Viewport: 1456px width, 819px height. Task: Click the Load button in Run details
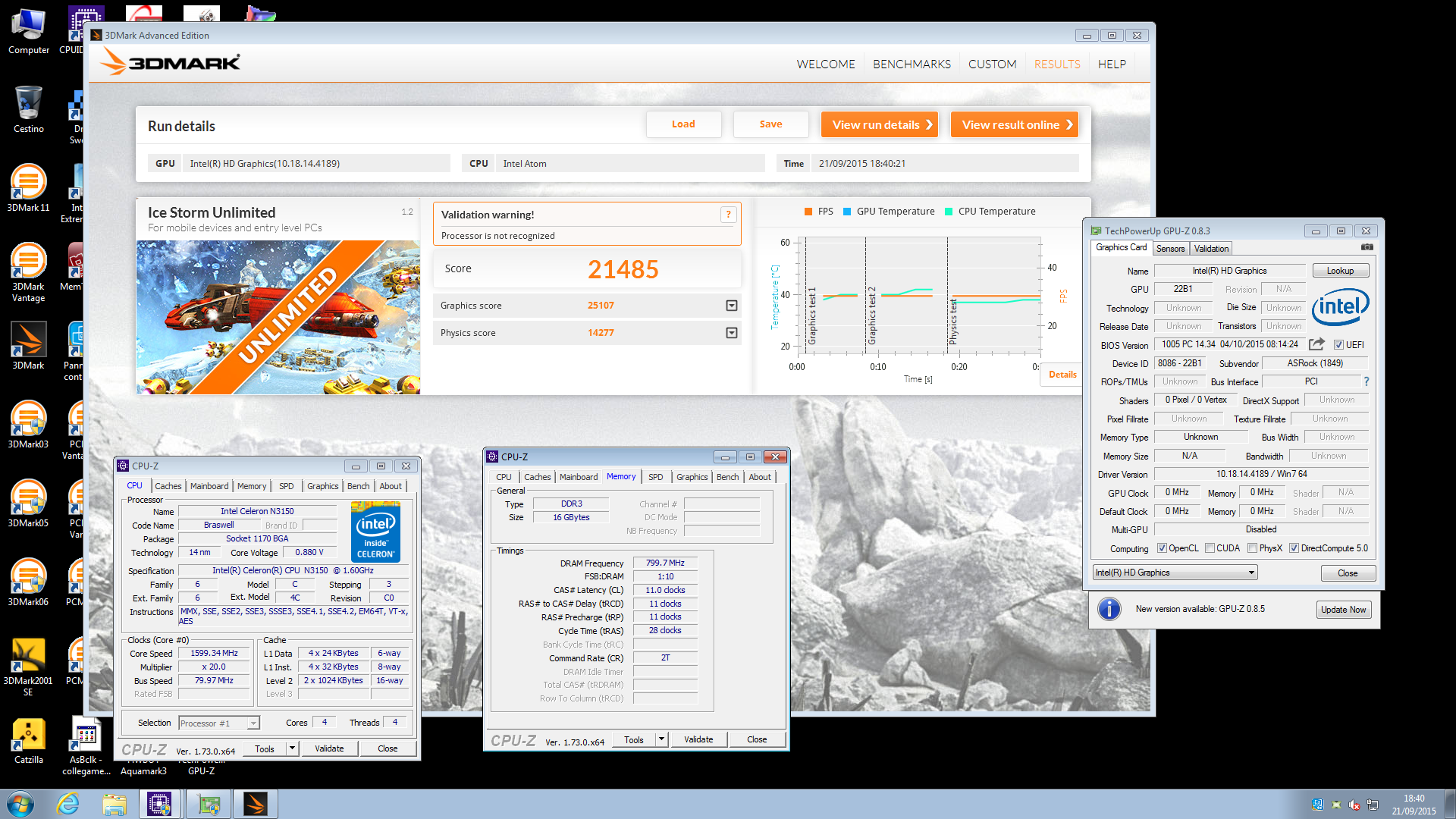pos(683,124)
